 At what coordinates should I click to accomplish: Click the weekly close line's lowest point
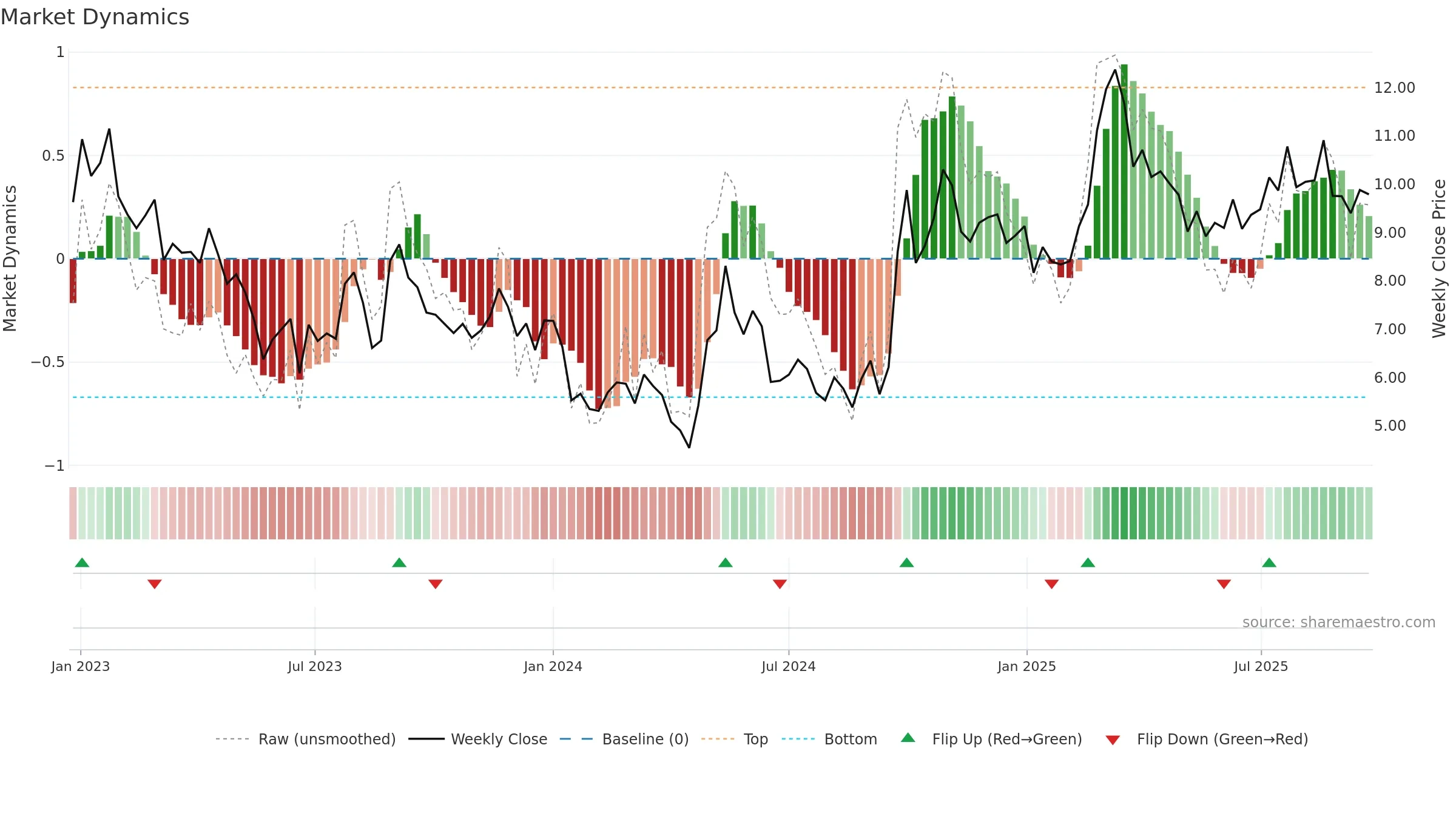click(x=689, y=447)
